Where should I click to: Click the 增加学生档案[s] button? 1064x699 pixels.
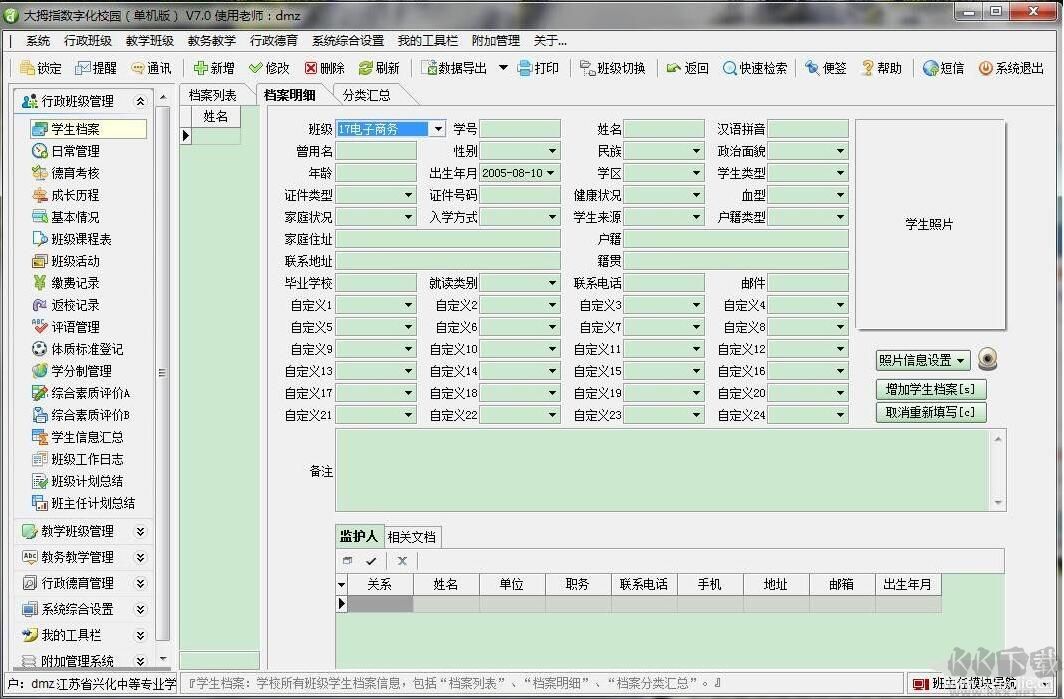pyautogui.click(x=930, y=390)
